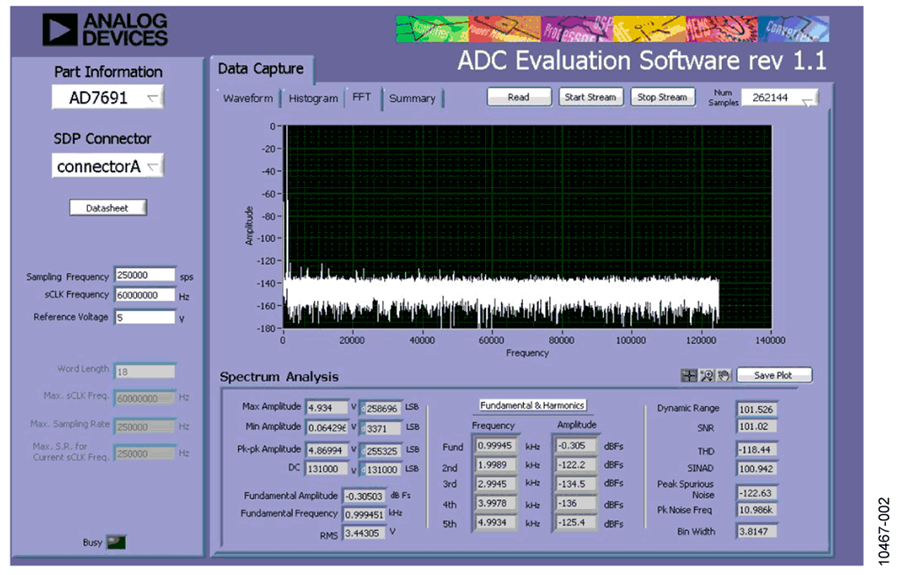Image resolution: width=900 pixels, height=575 pixels.
Task: Activate the zoom magnifier tool
Action: point(707,375)
